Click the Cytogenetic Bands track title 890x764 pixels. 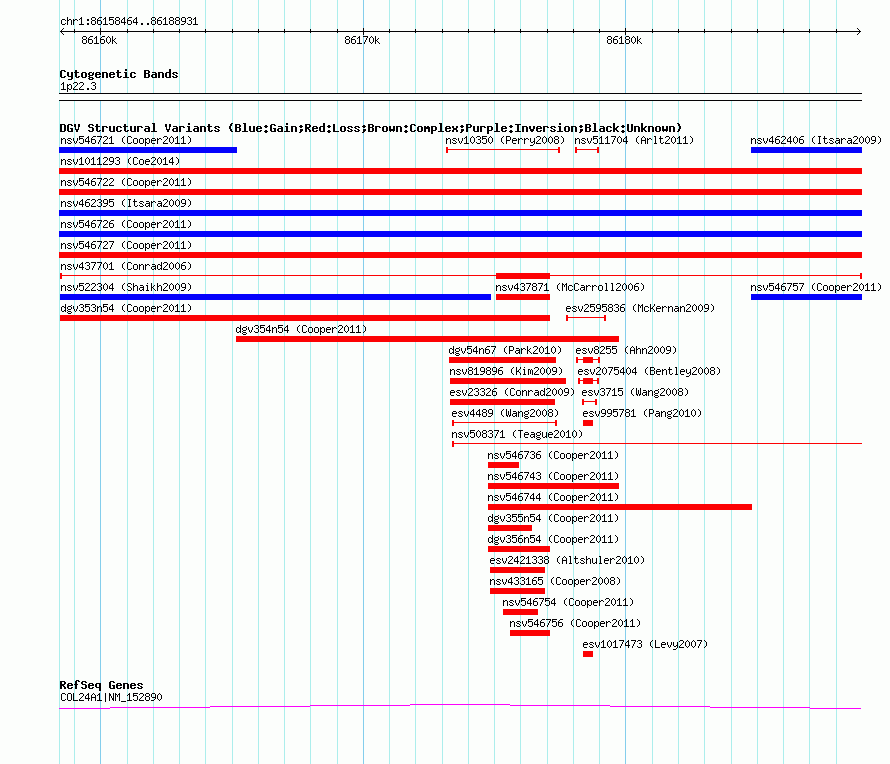pyautogui.click(x=119, y=74)
